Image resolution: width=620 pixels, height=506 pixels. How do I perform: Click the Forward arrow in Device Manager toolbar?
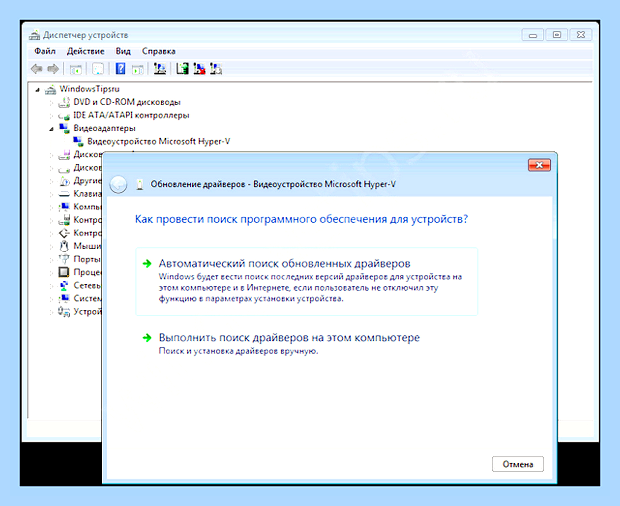tap(53, 69)
